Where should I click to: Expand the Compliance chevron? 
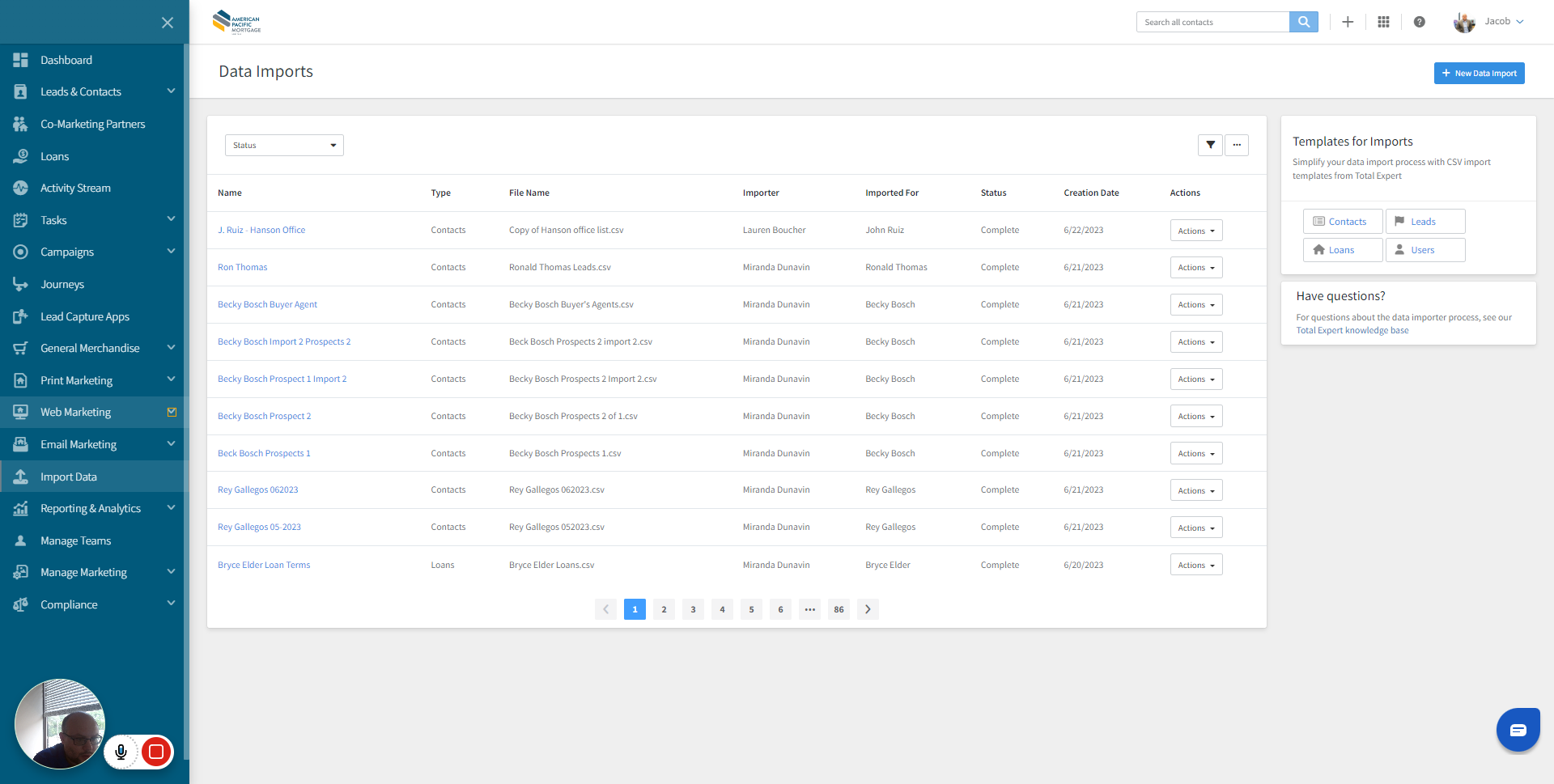click(x=171, y=604)
